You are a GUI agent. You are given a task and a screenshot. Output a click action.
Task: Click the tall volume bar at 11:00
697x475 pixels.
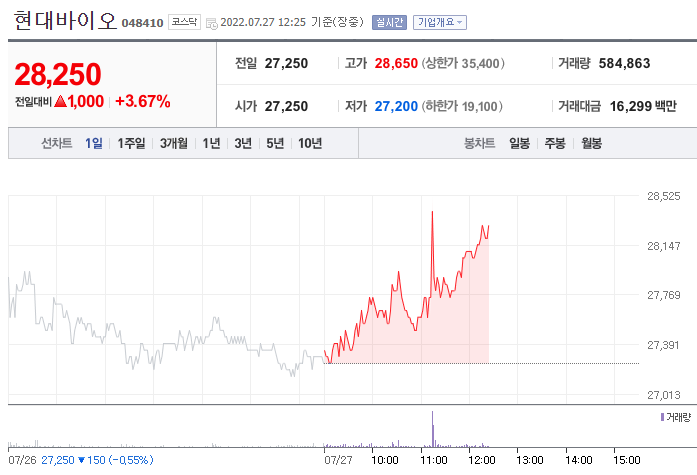pos(433,429)
